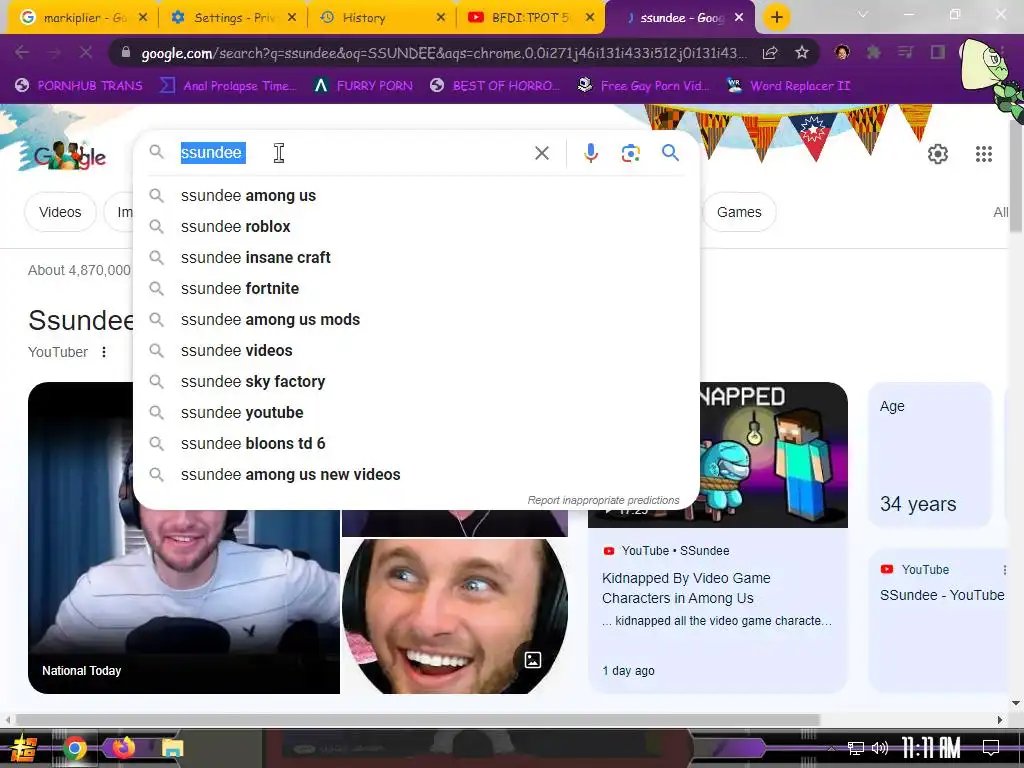Open the taskbar clock showing 11:11 AM

[931, 748]
